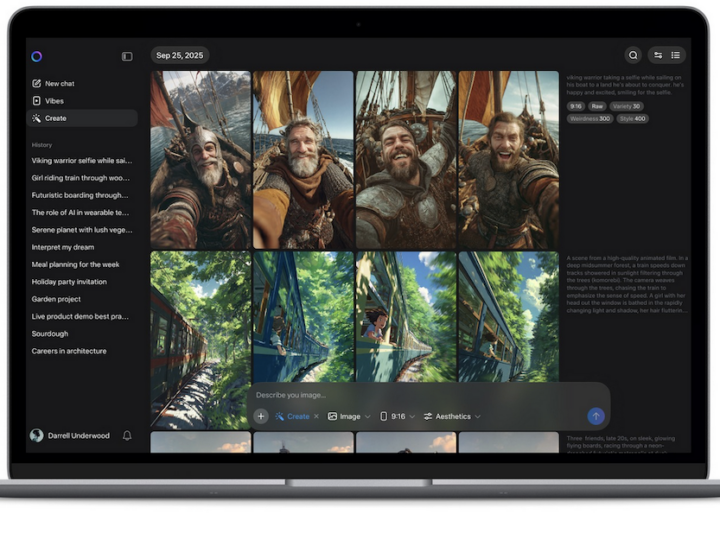Screen dimensions: 720x540
Task: Toggle the Style 400 tag
Action: point(632,118)
